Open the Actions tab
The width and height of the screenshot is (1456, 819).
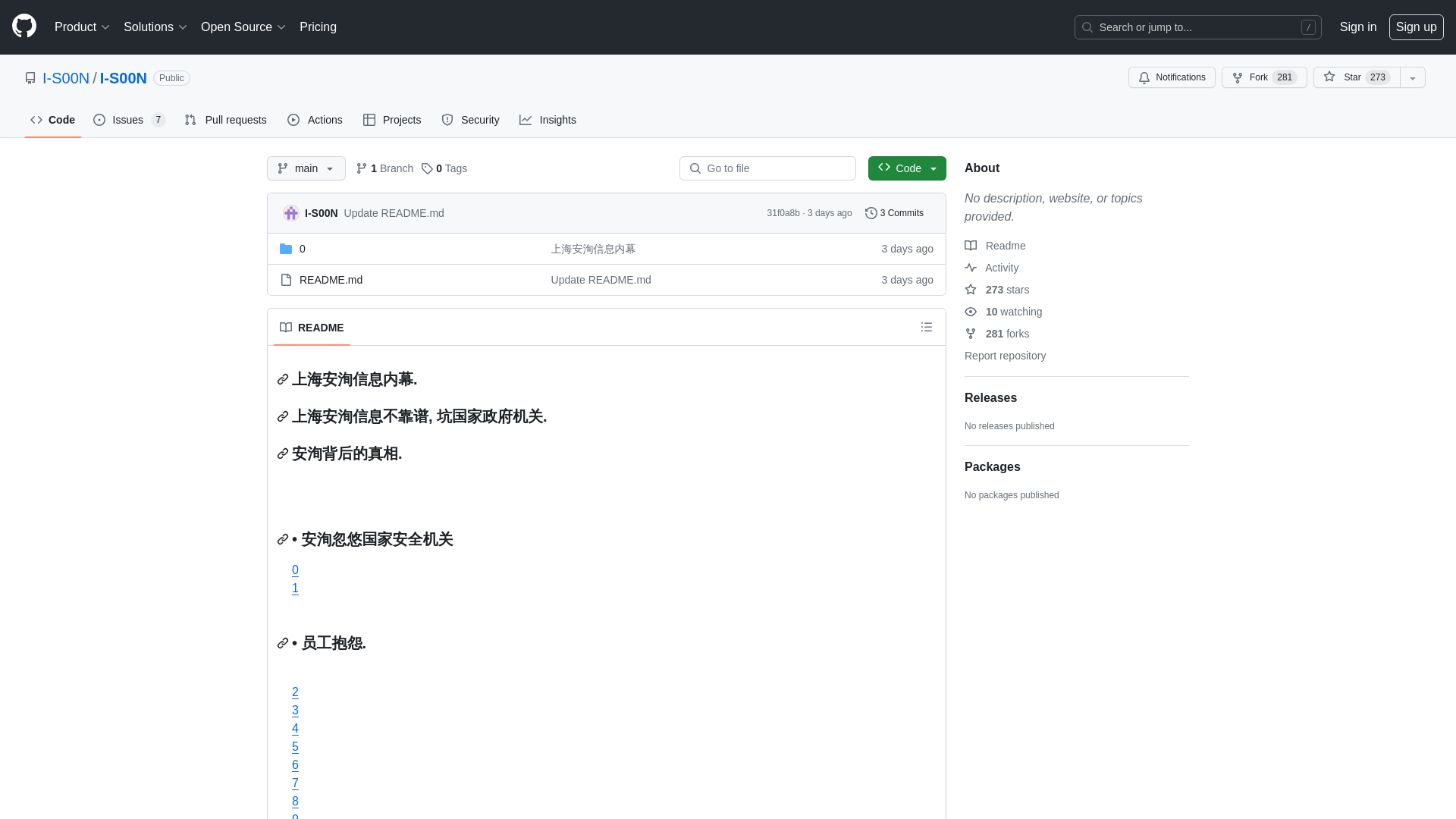pos(315,120)
